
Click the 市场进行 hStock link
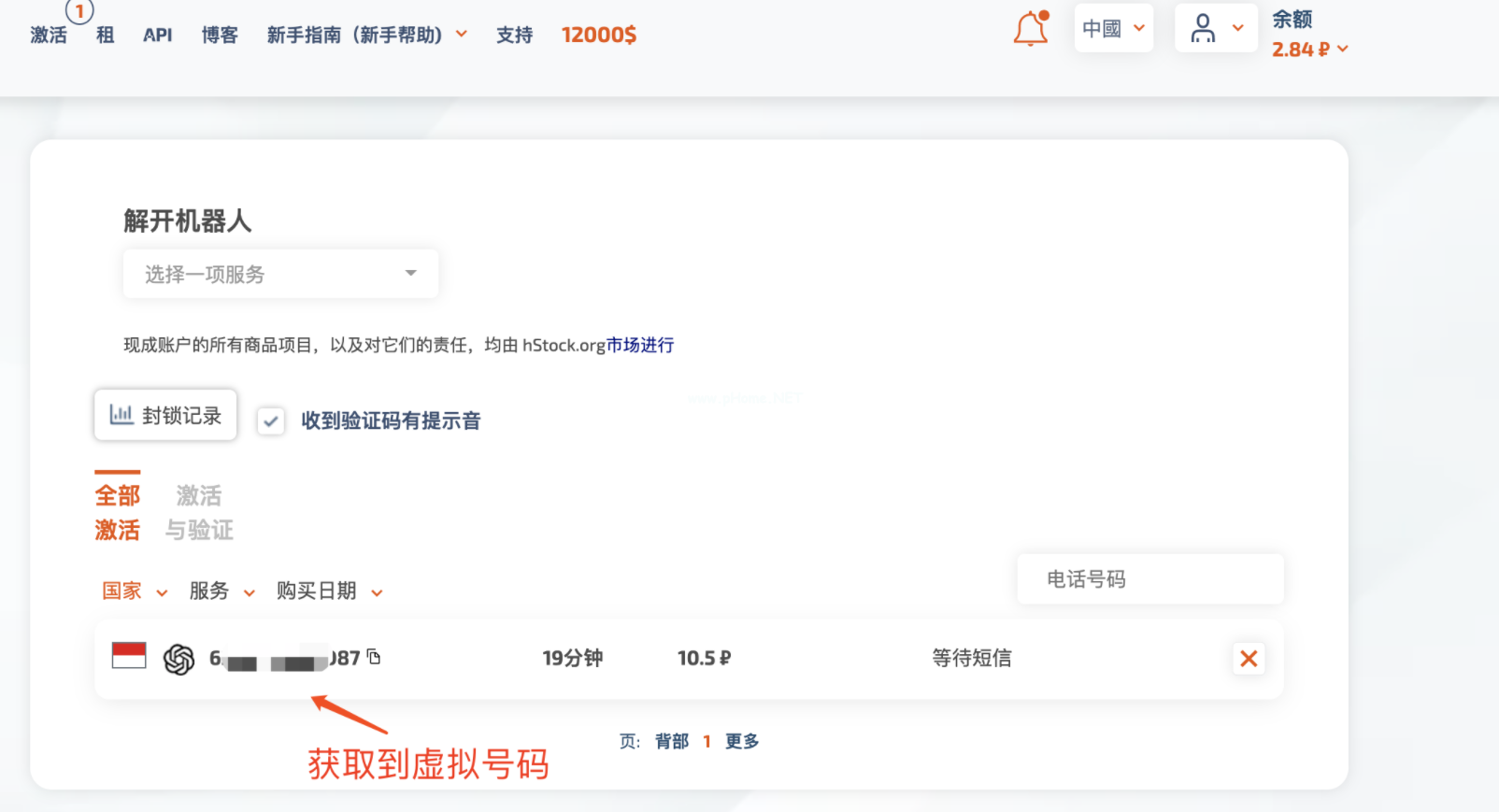[x=640, y=346]
